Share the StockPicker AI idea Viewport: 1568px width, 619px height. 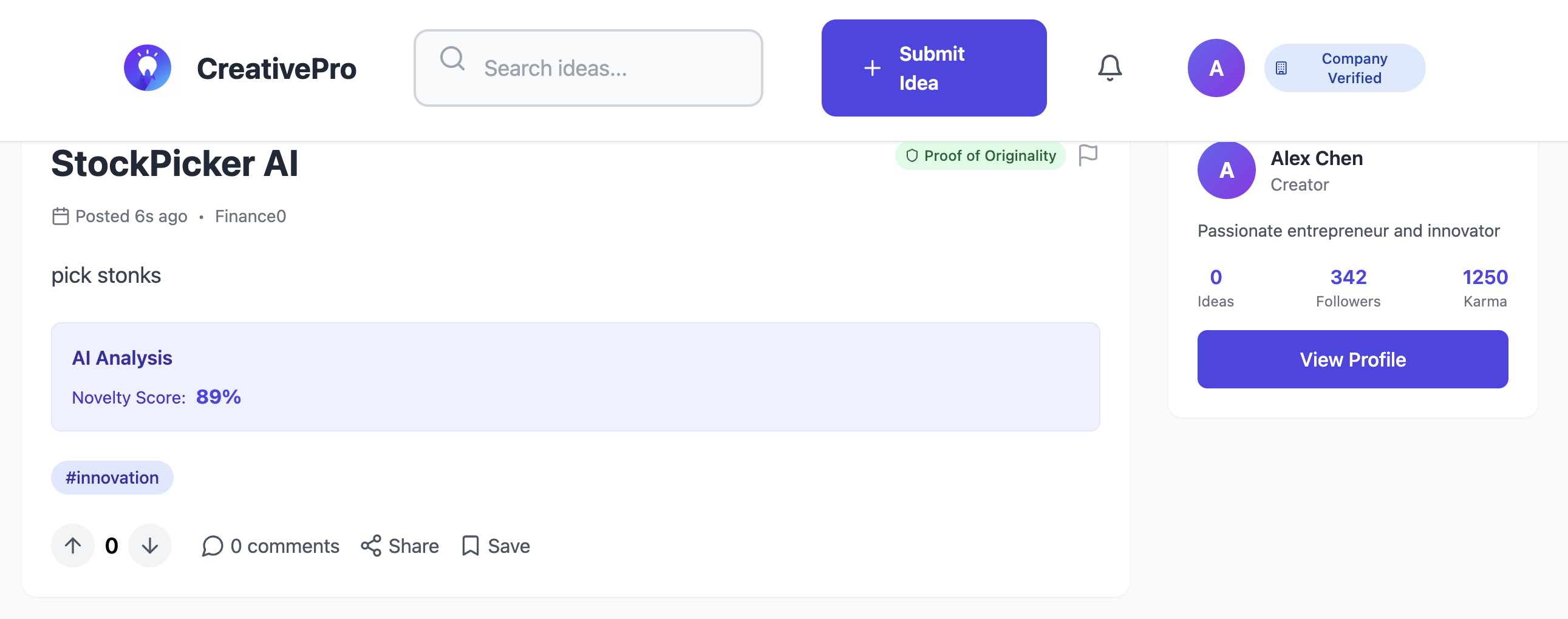click(400, 546)
